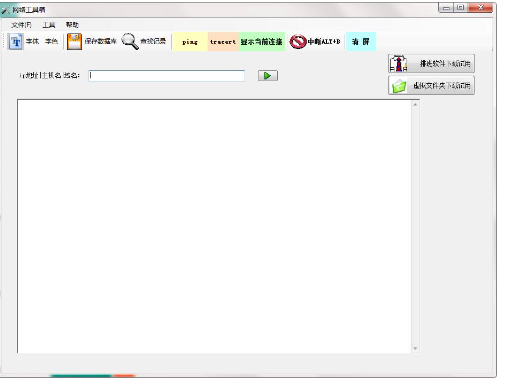
Task: Close the network tool window
Action: pos(480,8)
